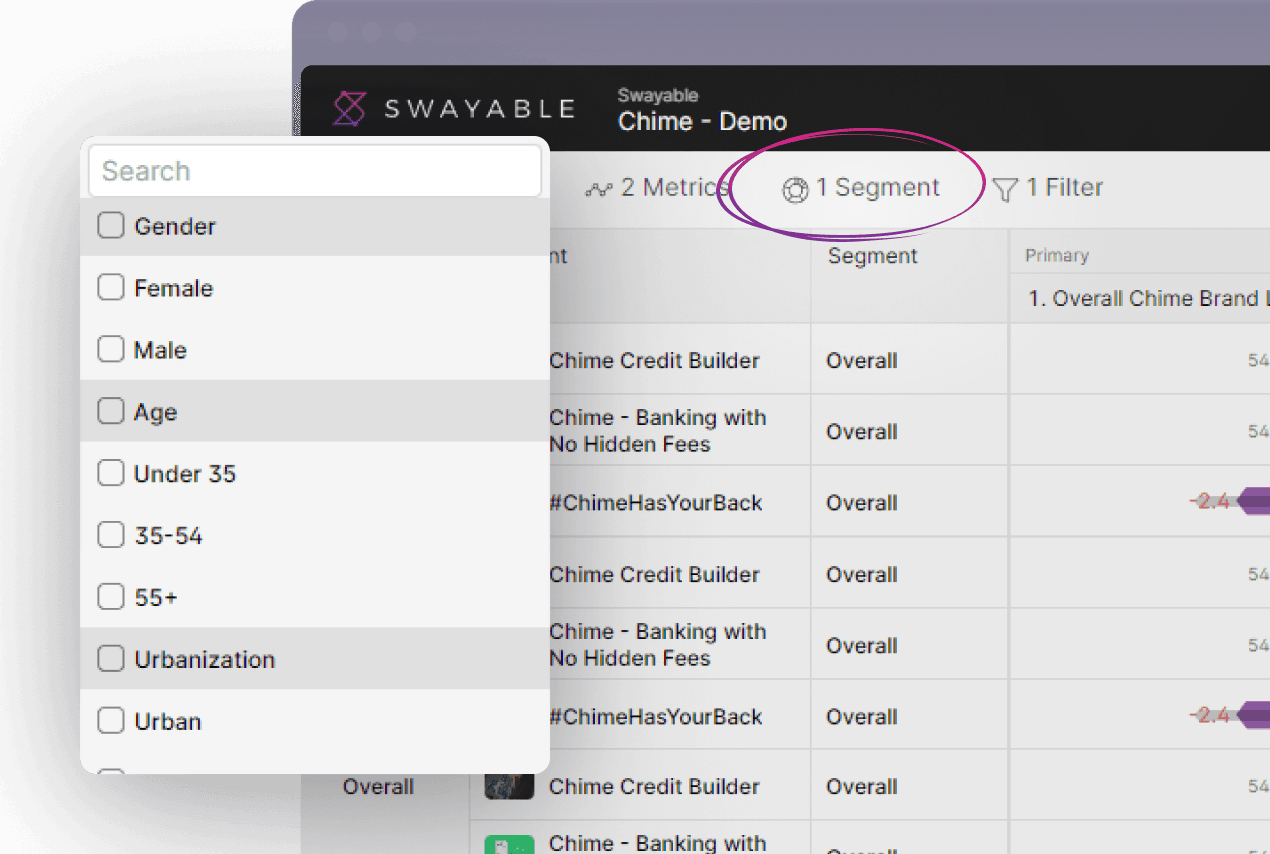This screenshot has height=854, width=1270.
Task: Tick the Urban segment checkbox
Action: pyautogui.click(x=110, y=722)
